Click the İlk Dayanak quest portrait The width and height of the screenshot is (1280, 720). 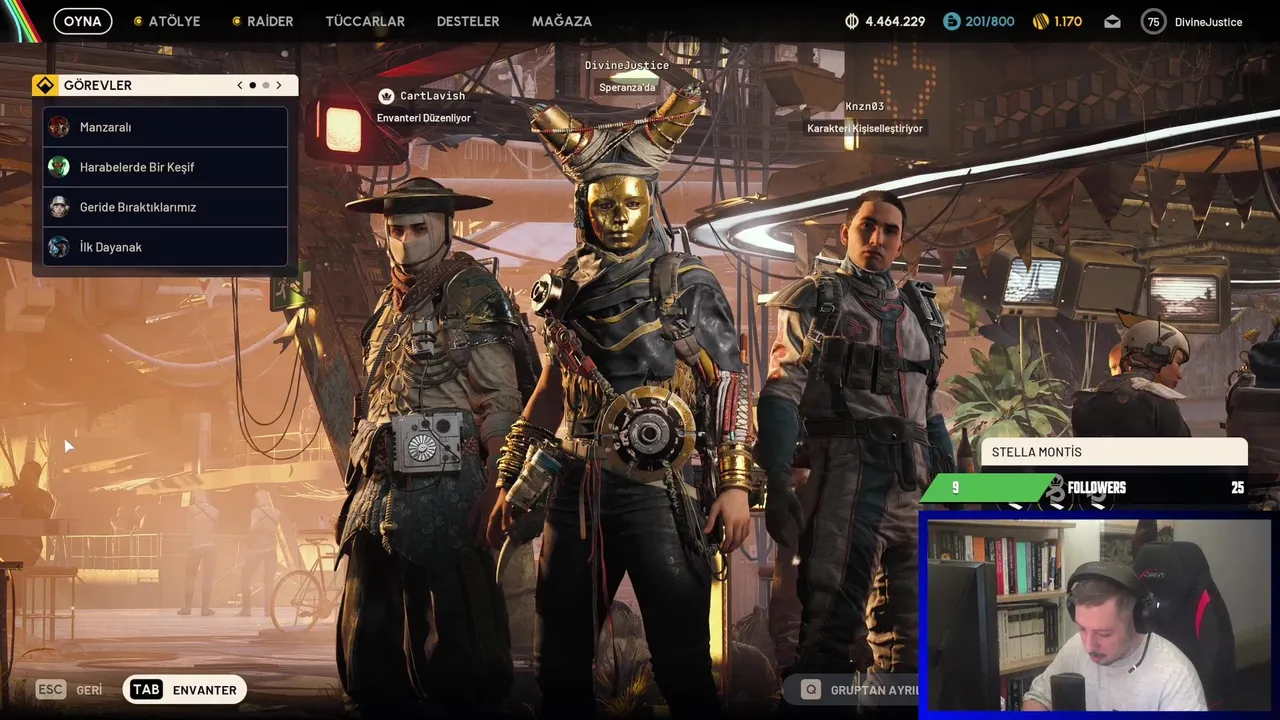coord(59,247)
